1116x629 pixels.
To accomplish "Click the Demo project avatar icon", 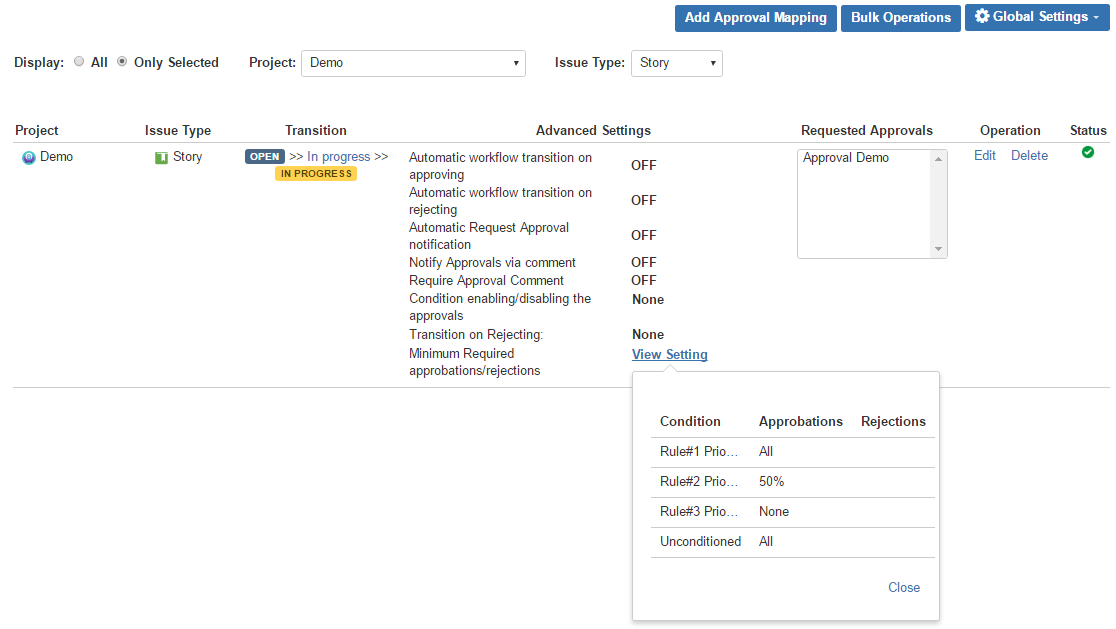I will tap(29, 158).
